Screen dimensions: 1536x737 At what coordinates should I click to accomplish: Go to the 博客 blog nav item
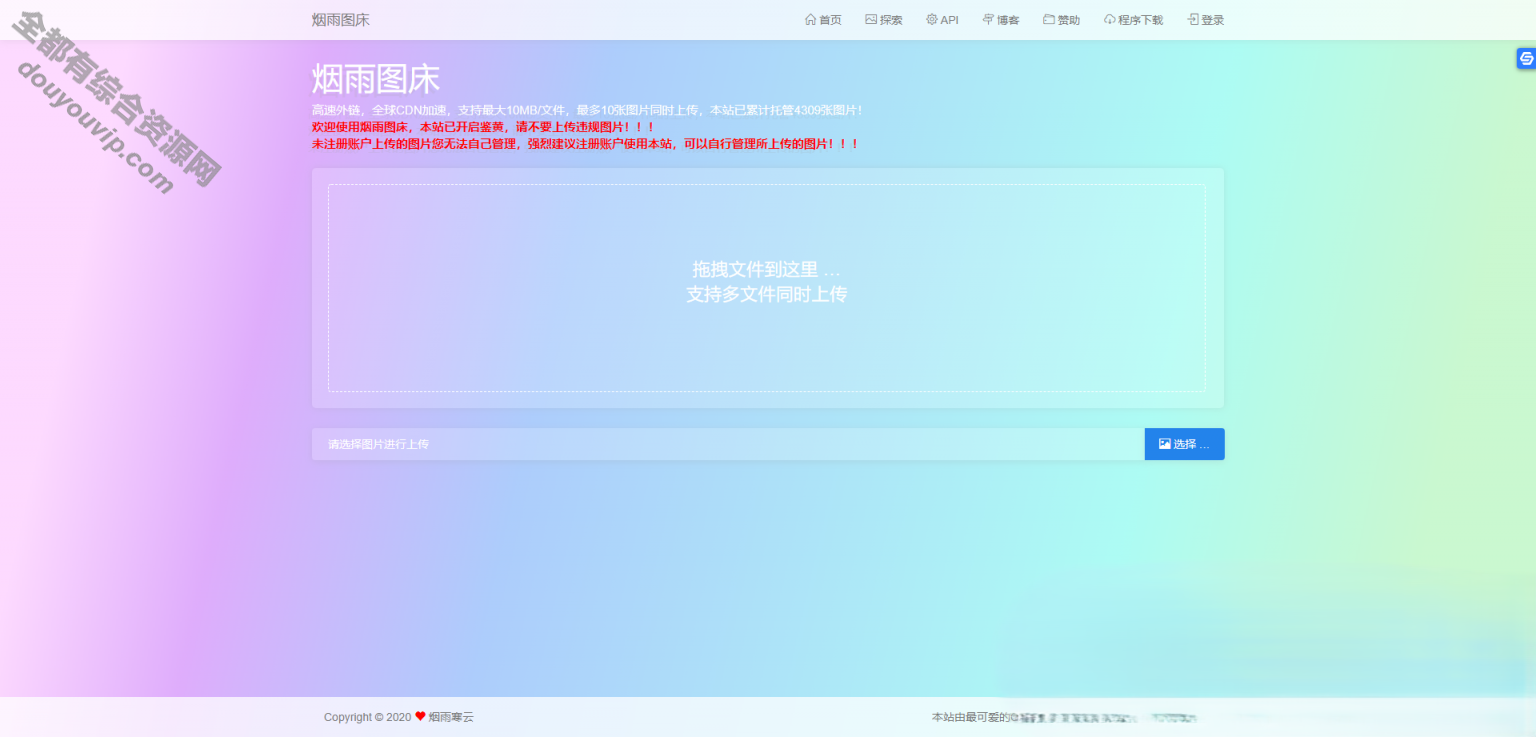[x=1001, y=20]
